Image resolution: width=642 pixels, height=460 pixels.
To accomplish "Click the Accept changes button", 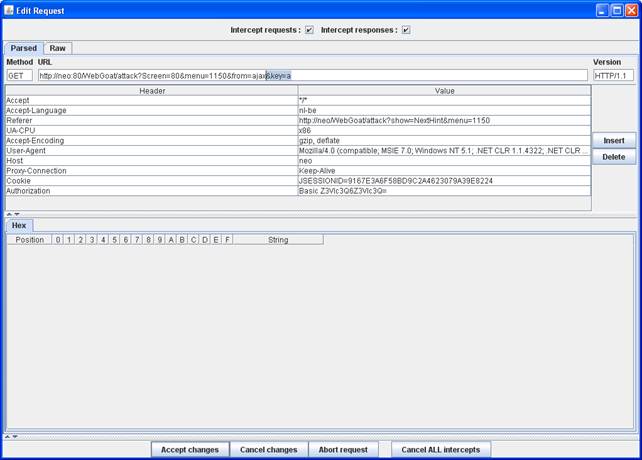I will click(x=190, y=449).
